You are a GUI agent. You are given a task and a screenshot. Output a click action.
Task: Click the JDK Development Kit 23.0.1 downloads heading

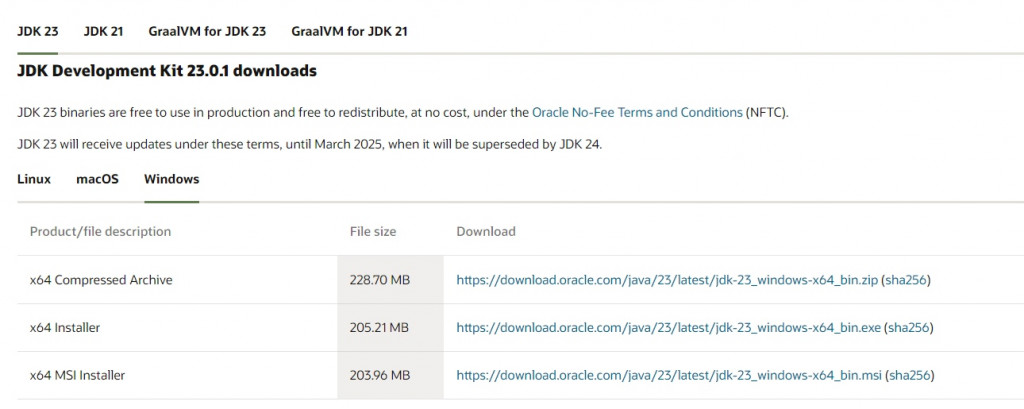click(x=167, y=71)
